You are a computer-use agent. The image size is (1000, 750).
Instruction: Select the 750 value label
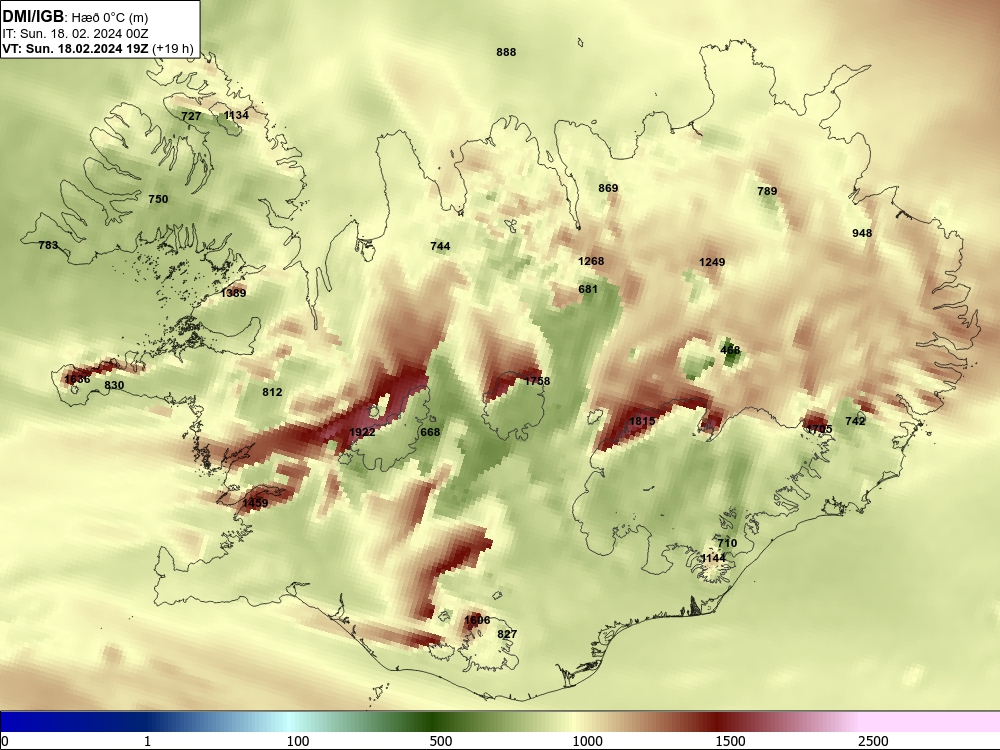[158, 199]
